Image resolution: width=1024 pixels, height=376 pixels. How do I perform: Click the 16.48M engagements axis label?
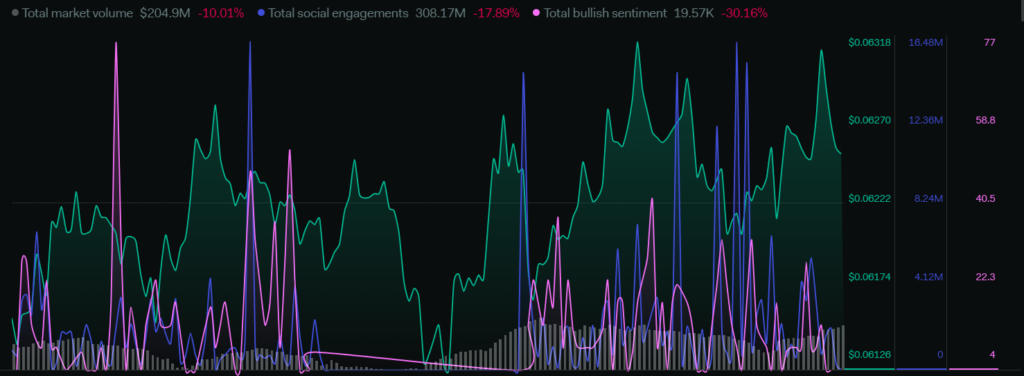(x=926, y=42)
